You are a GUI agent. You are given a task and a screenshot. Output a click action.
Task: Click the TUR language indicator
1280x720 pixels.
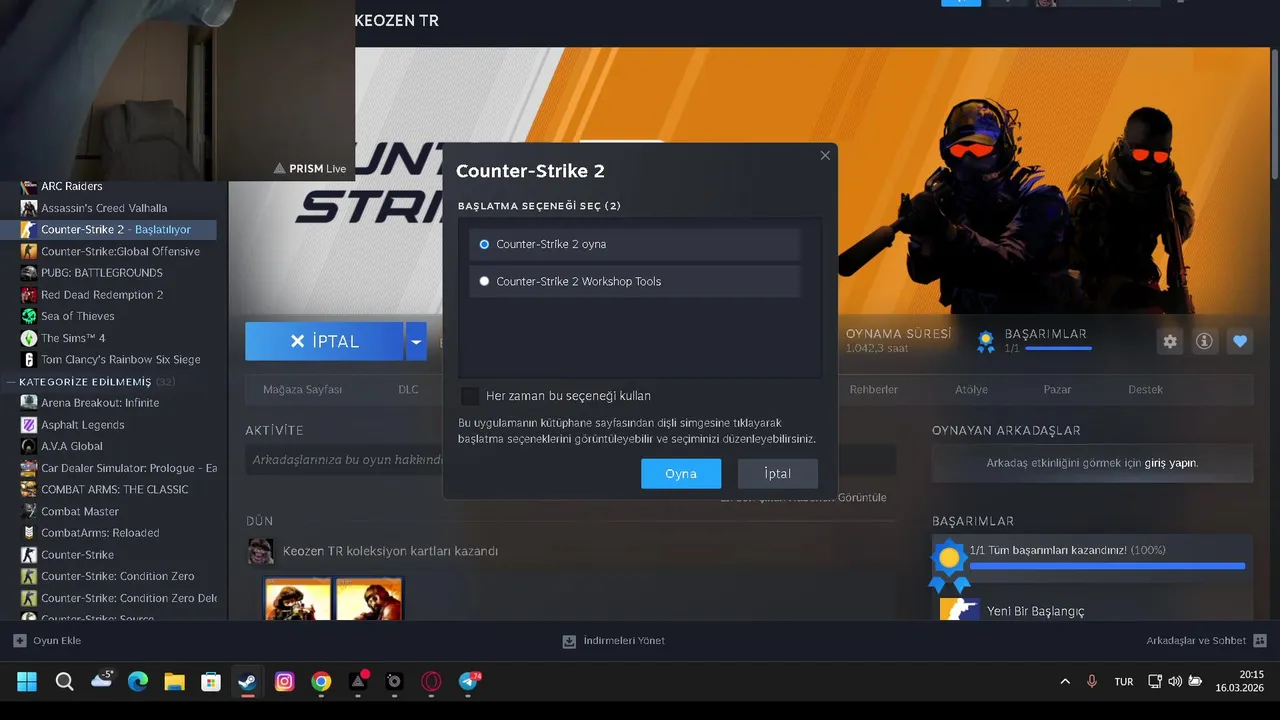[x=1124, y=682]
